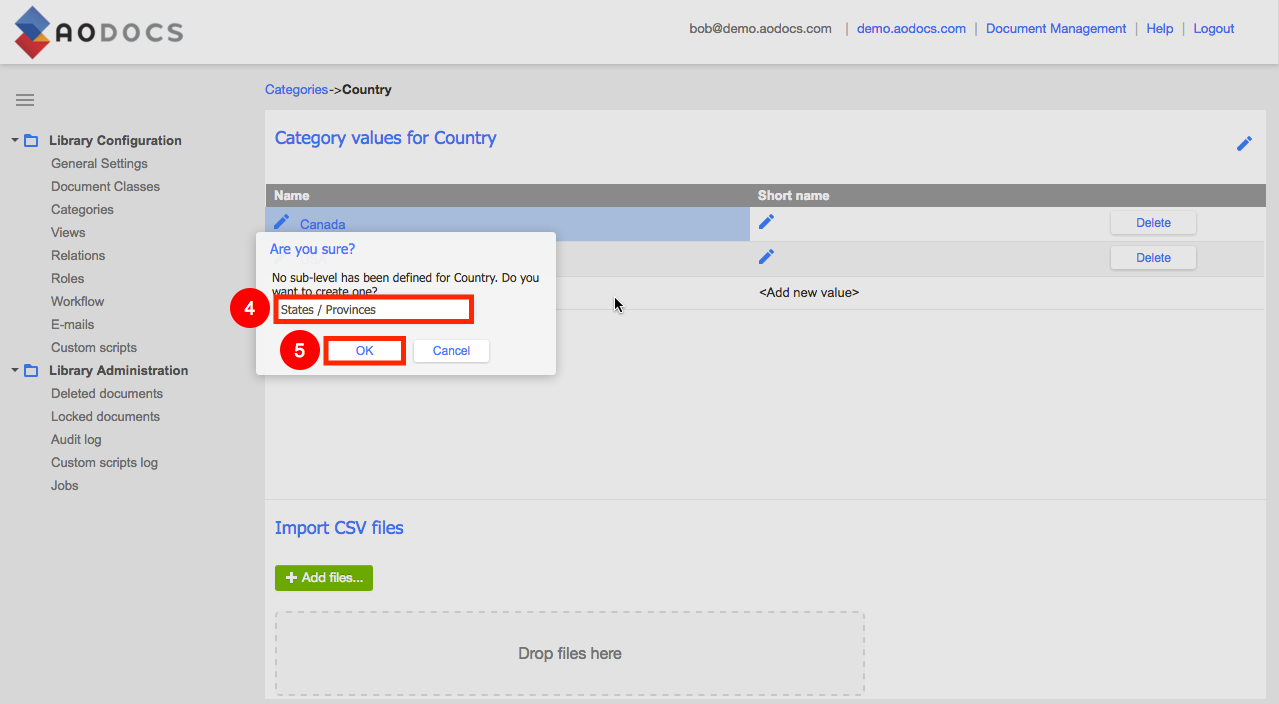
Task: Open Document Classes
Action: pos(105,187)
